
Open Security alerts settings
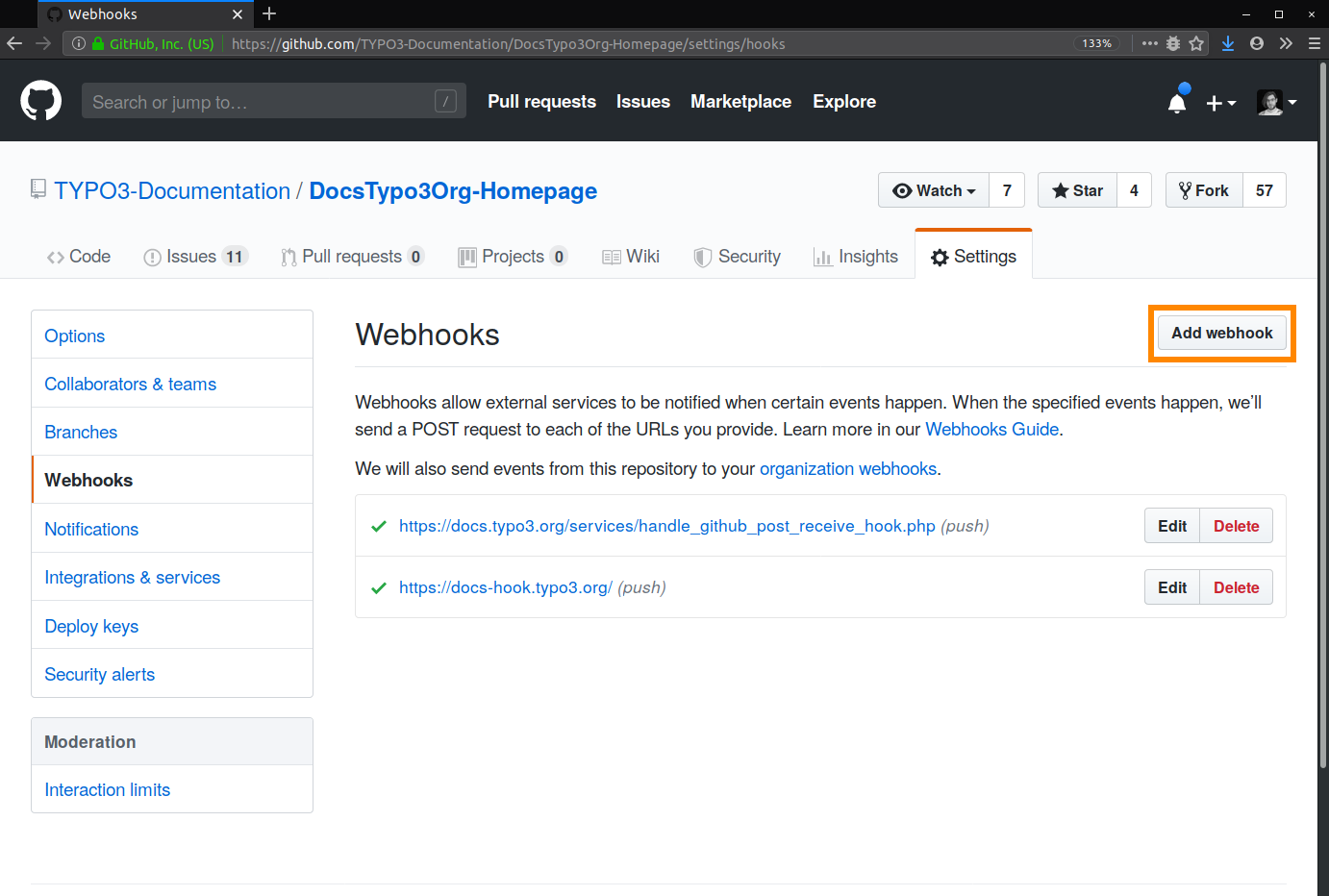(x=172, y=674)
